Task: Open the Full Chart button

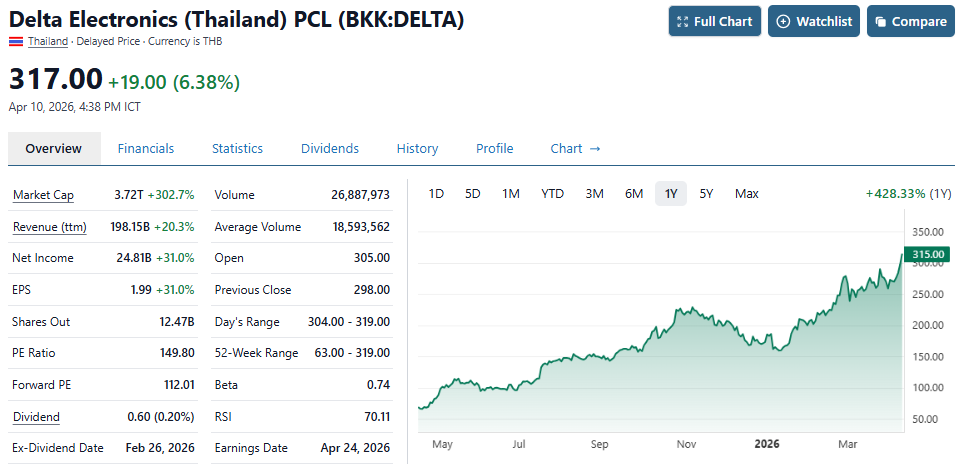Action: (714, 22)
